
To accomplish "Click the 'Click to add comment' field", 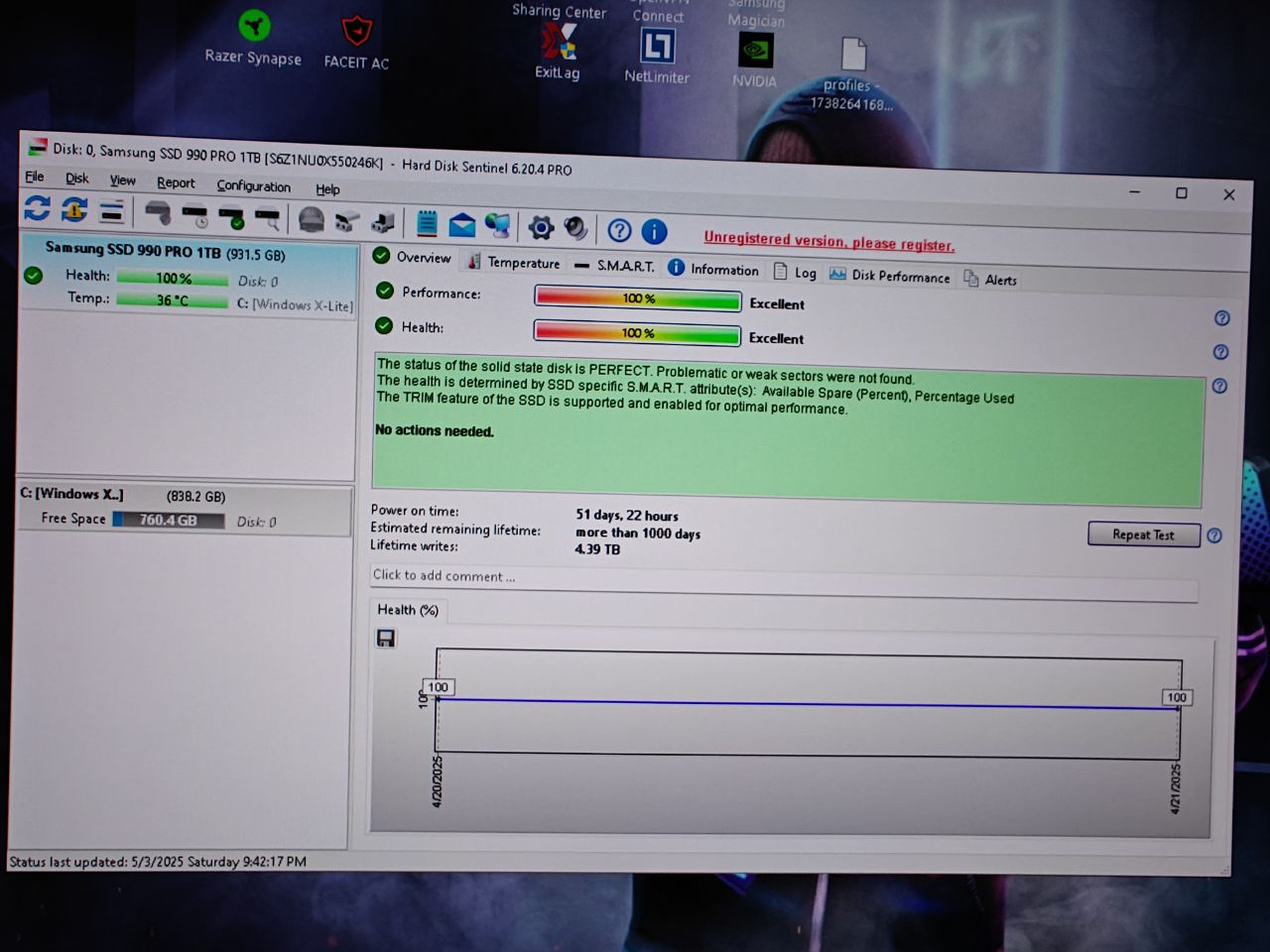I will [x=784, y=583].
